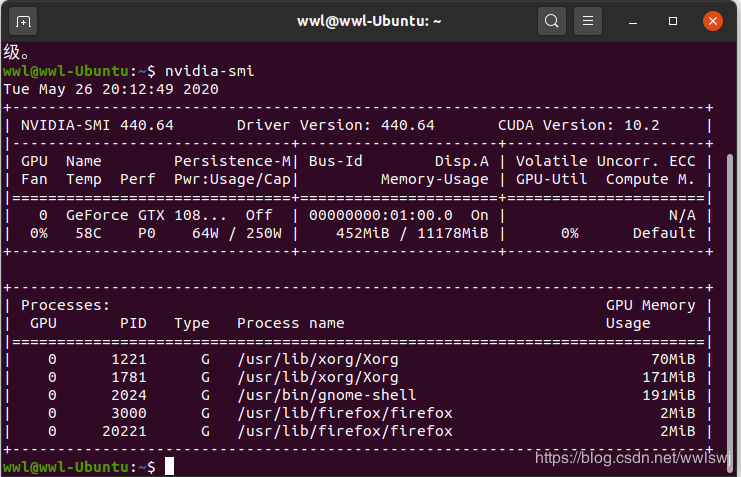Click the Driver Version 440.64 text

[x=336, y=125]
